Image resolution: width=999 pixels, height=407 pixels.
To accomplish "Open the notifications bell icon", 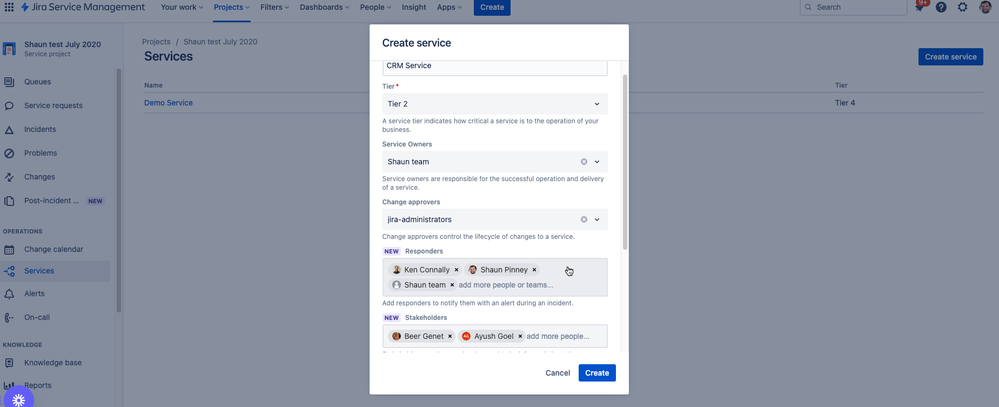I will coord(920,6).
